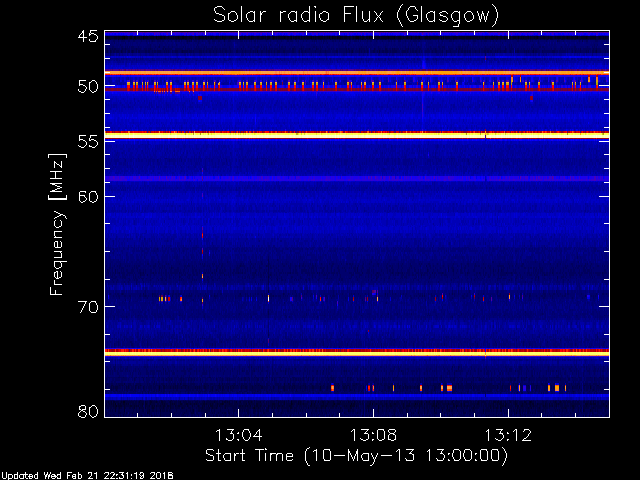Click the 55 MHz frequency tick label
This screenshot has width=640, height=480.
pos(88,142)
